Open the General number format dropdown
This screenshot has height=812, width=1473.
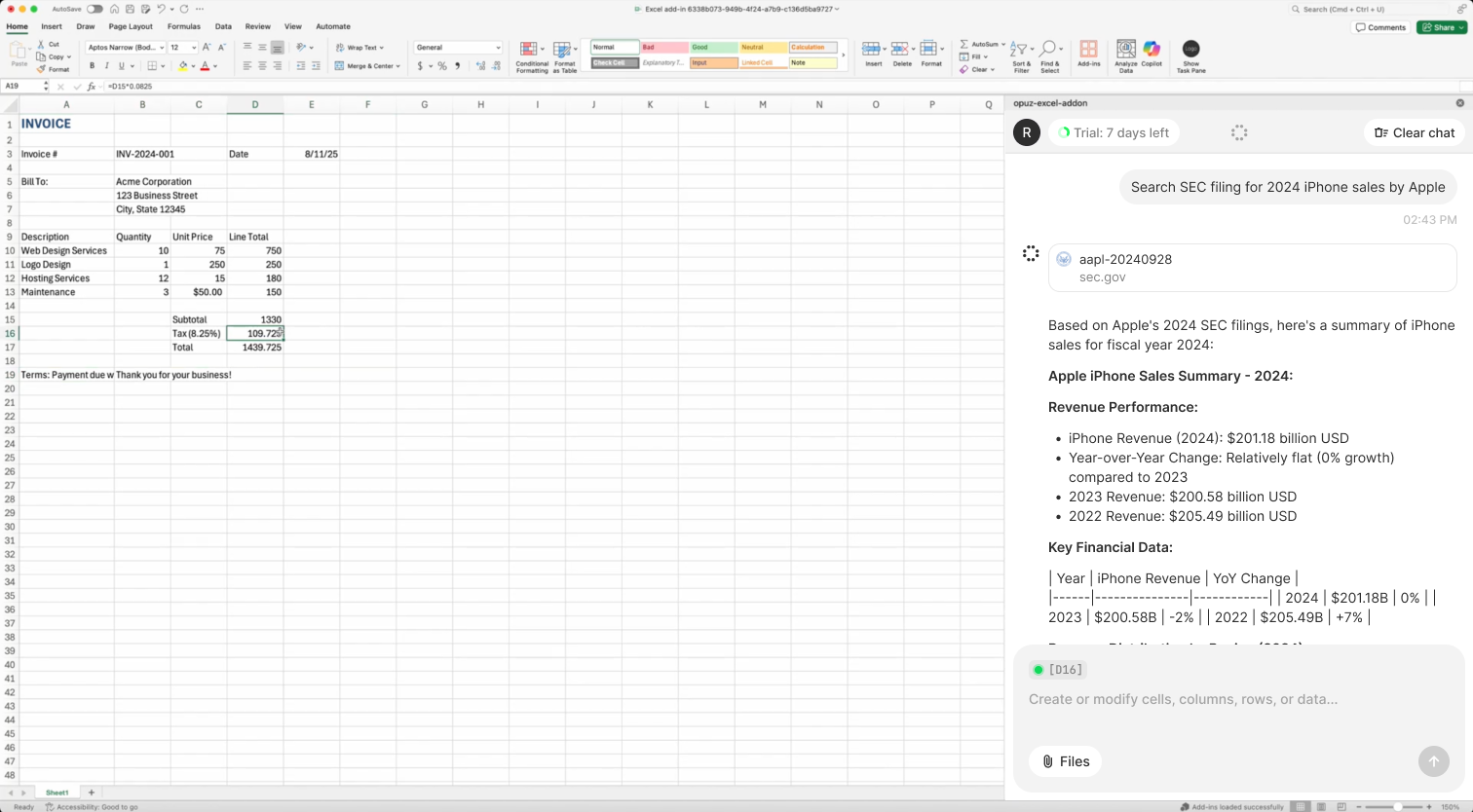tap(458, 47)
